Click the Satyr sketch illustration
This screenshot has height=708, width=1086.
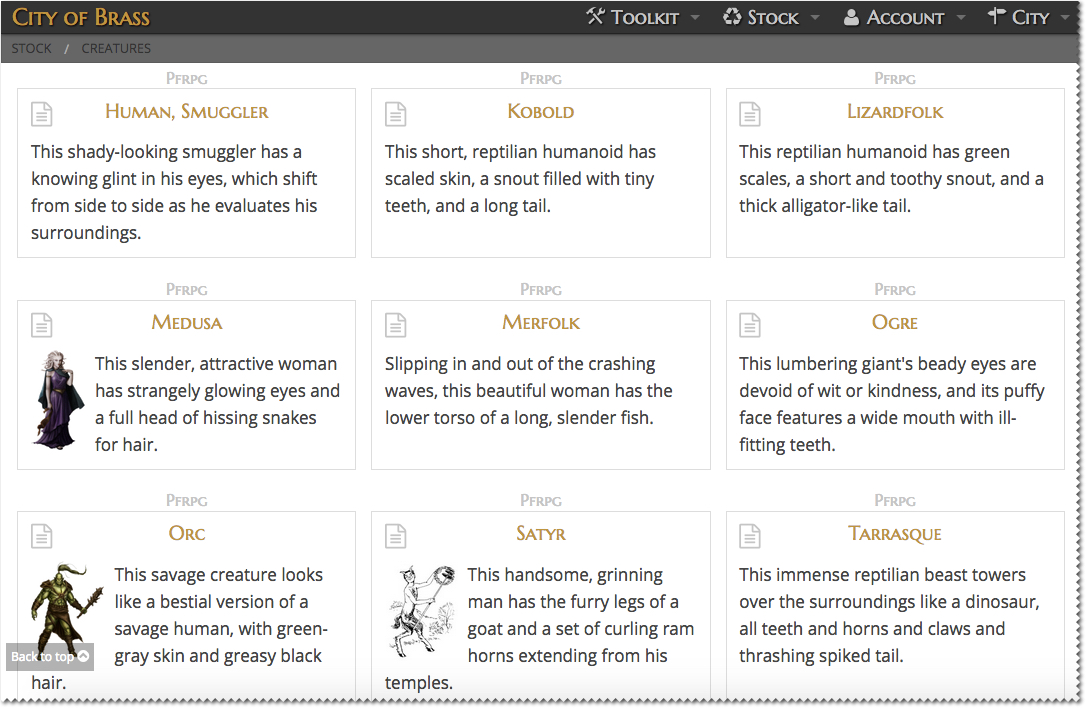tap(422, 610)
